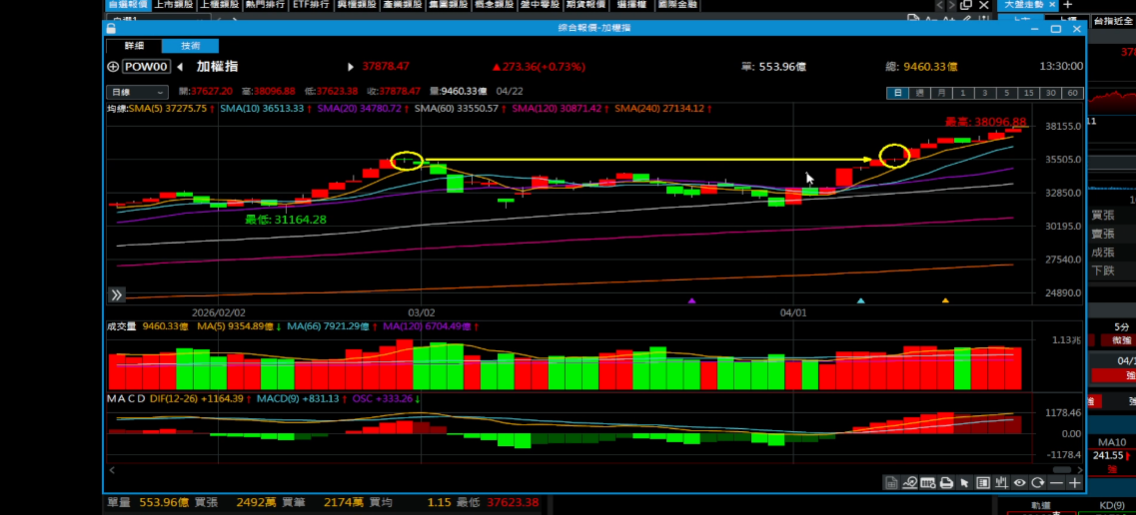Select the arrow cursor tool in the chart toolbar
Viewport: 1136px width, 515px height.
tap(964, 483)
